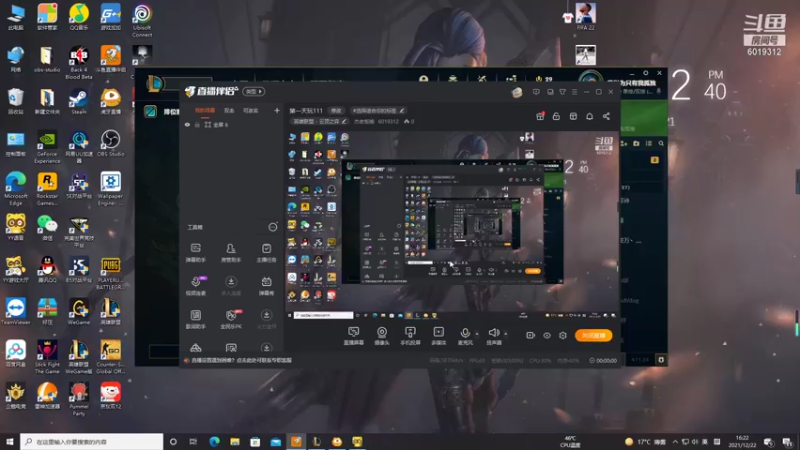Open the message icon in companion title bar

536,92
